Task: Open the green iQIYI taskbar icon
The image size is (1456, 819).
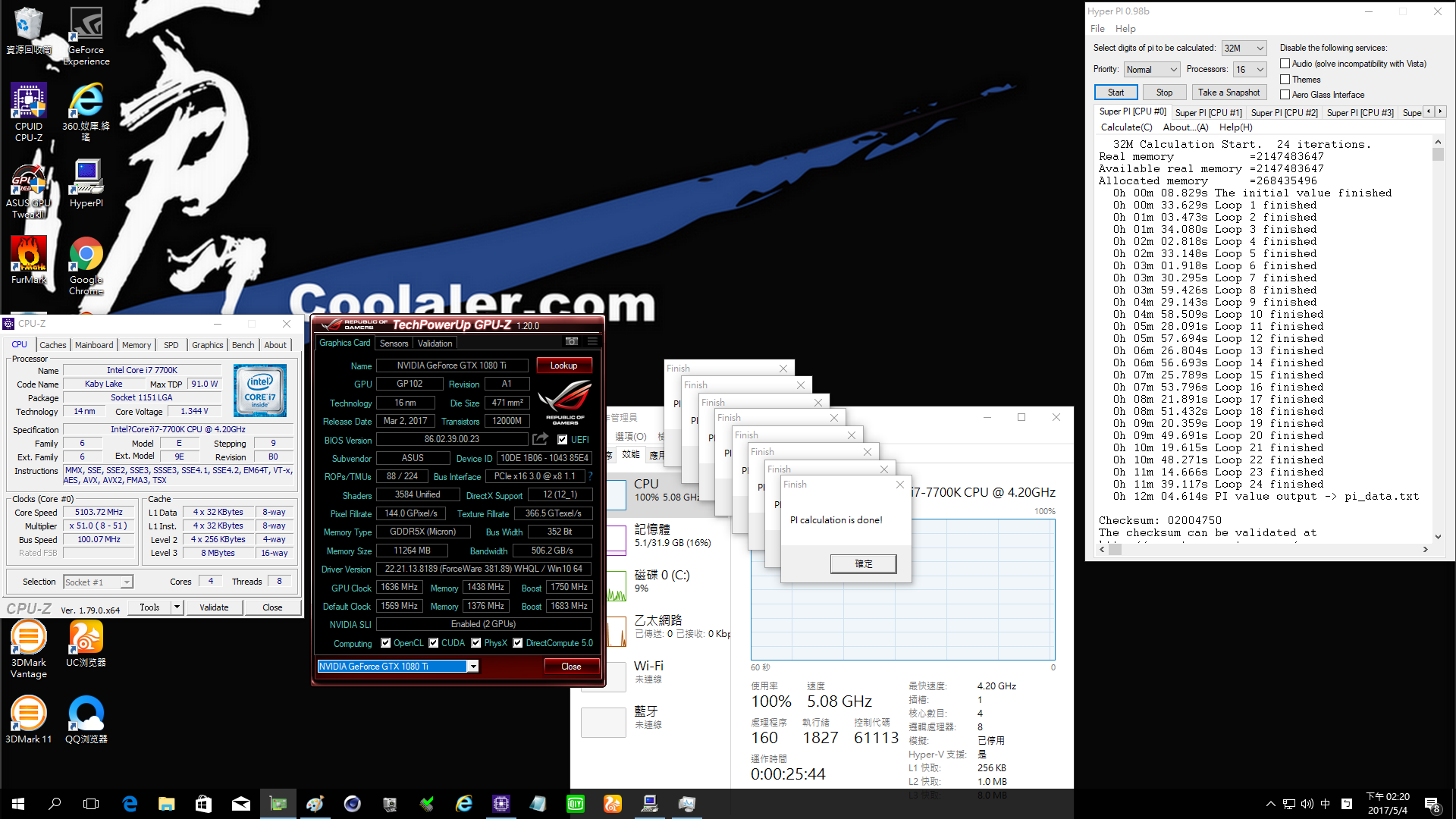Action: 576,804
